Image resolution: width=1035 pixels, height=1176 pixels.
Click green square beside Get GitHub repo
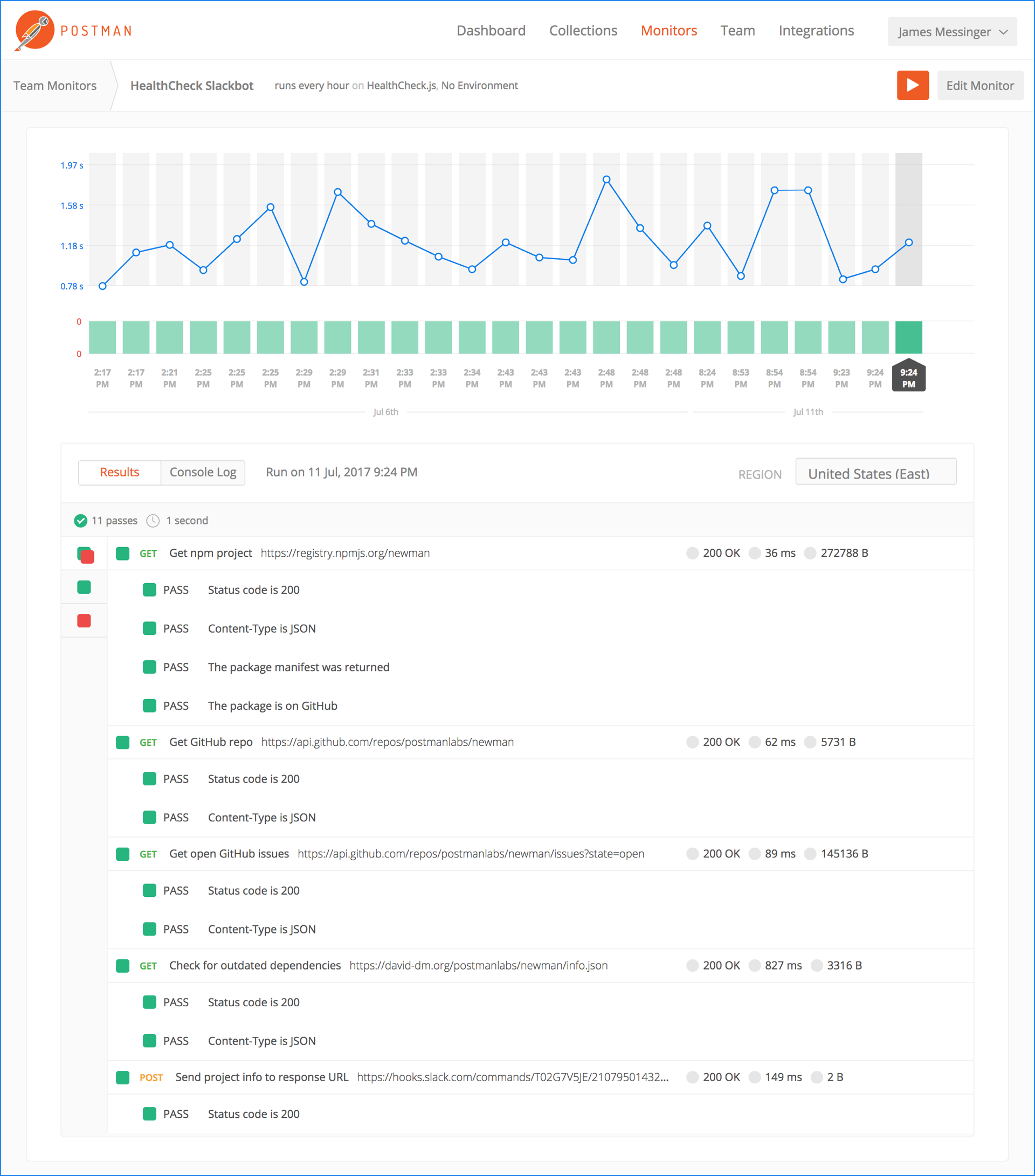click(x=122, y=742)
